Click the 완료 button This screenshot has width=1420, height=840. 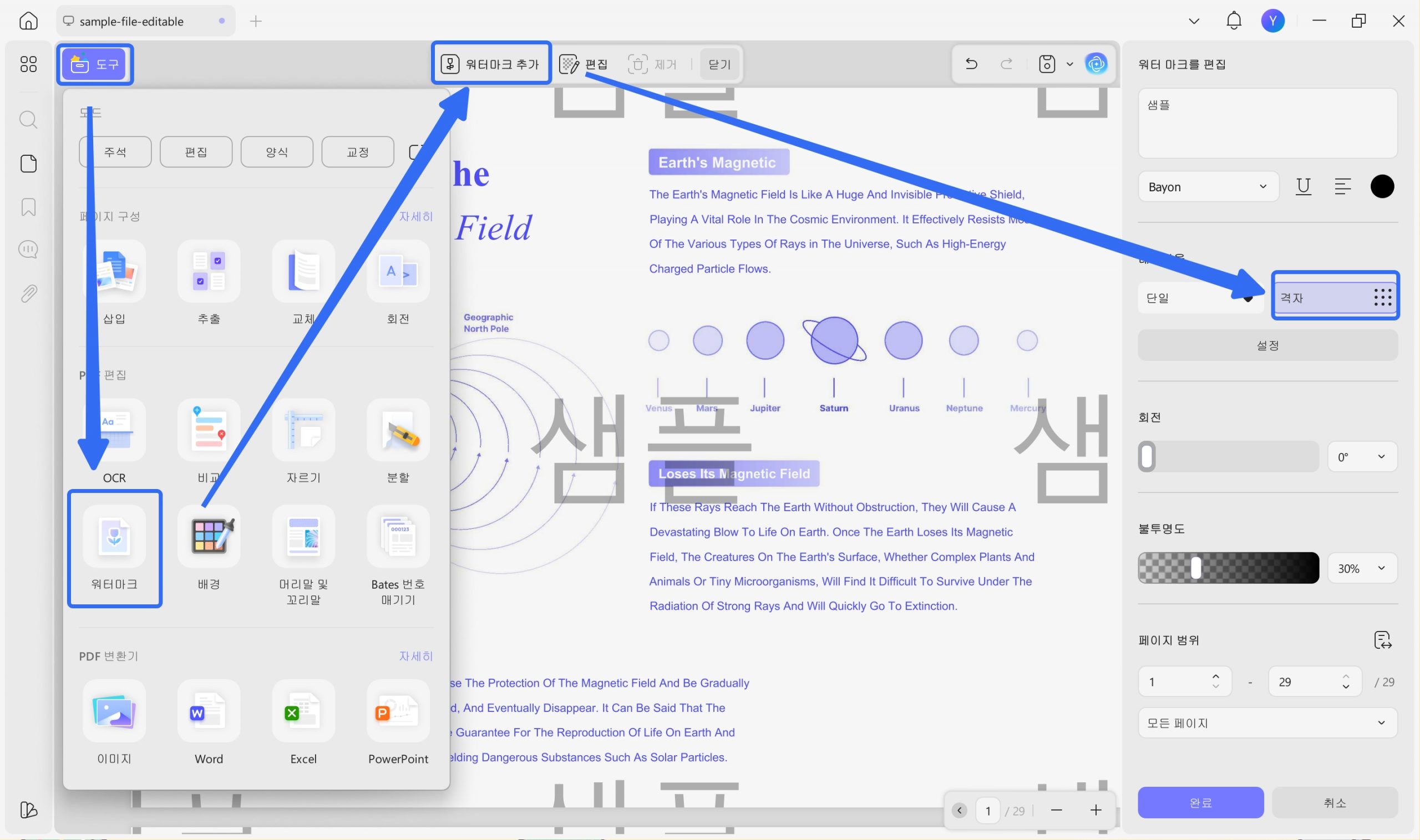(1200, 802)
